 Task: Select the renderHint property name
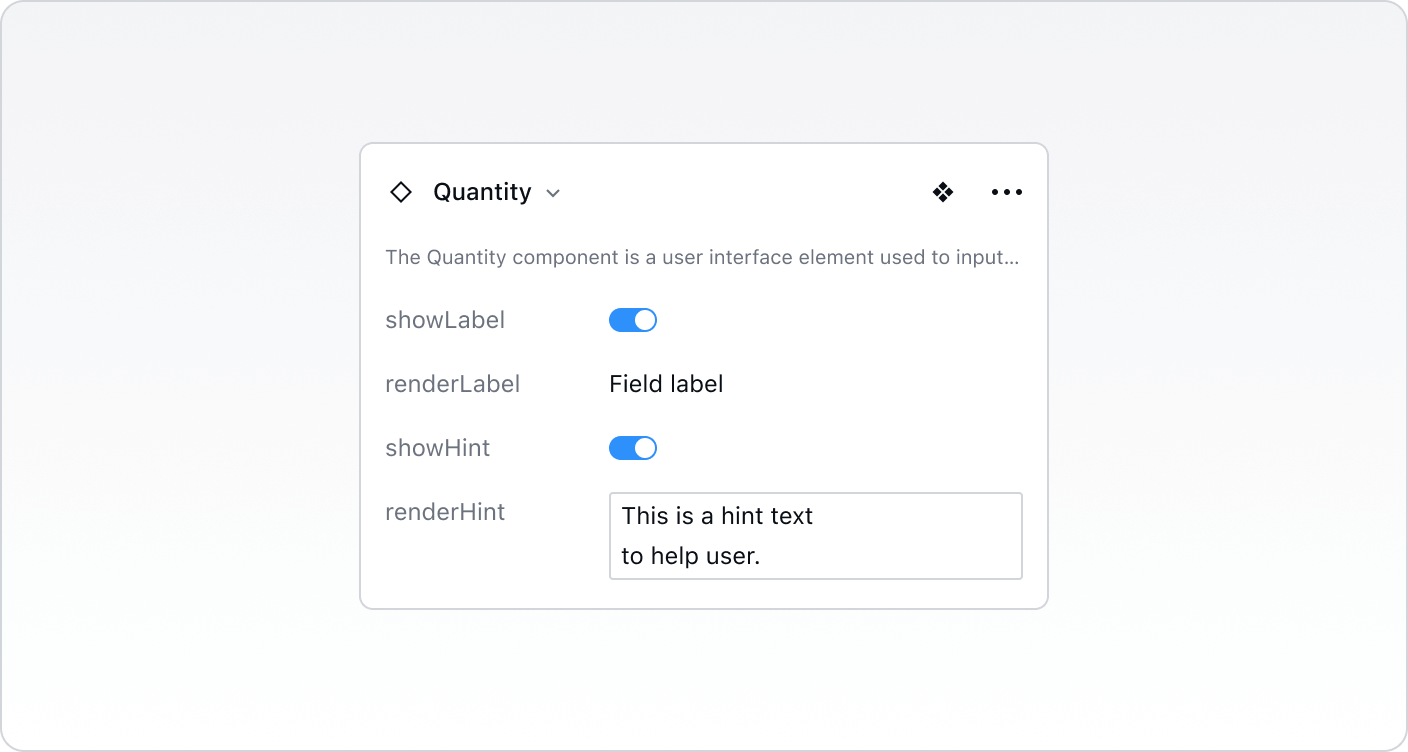point(445,512)
